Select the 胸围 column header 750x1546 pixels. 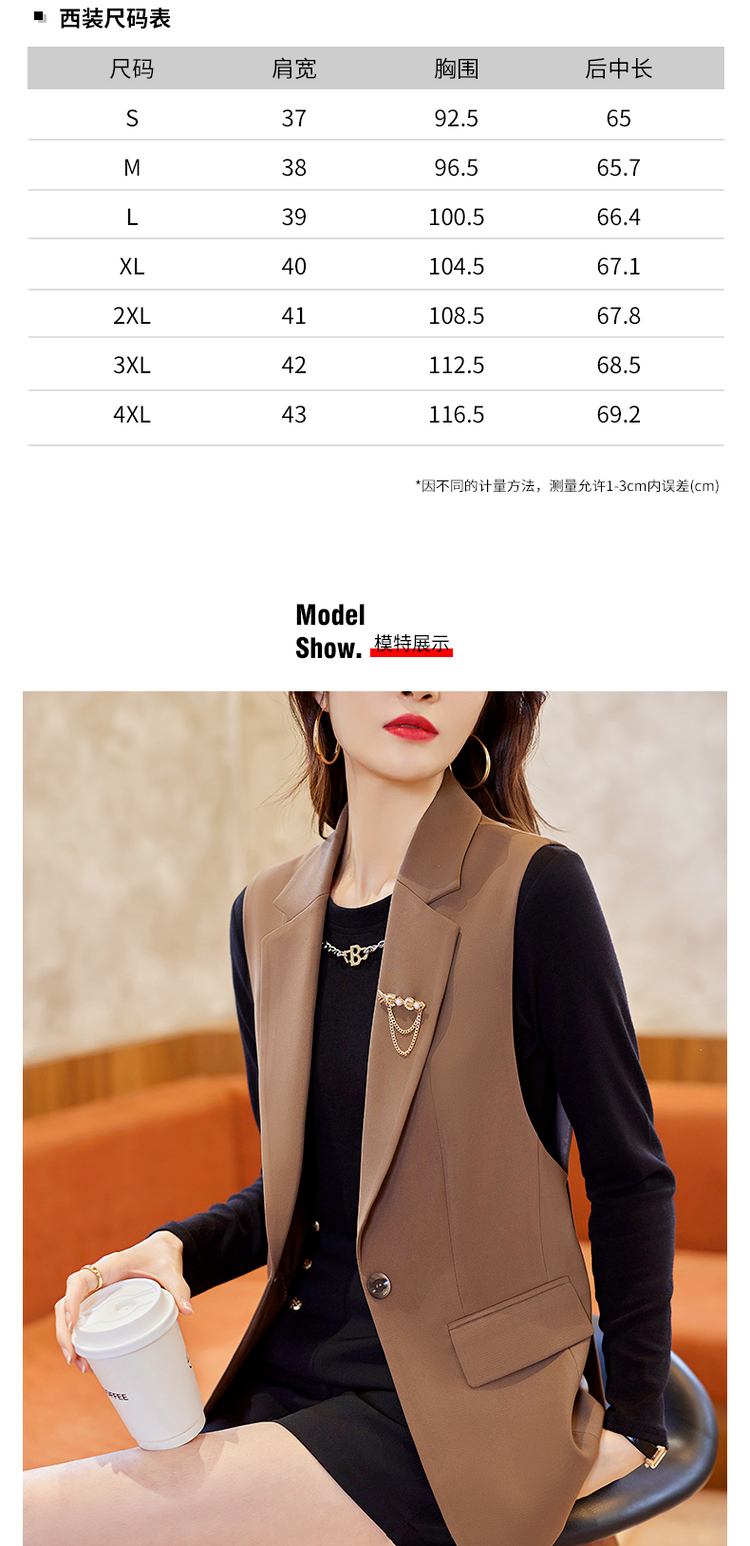[456, 69]
